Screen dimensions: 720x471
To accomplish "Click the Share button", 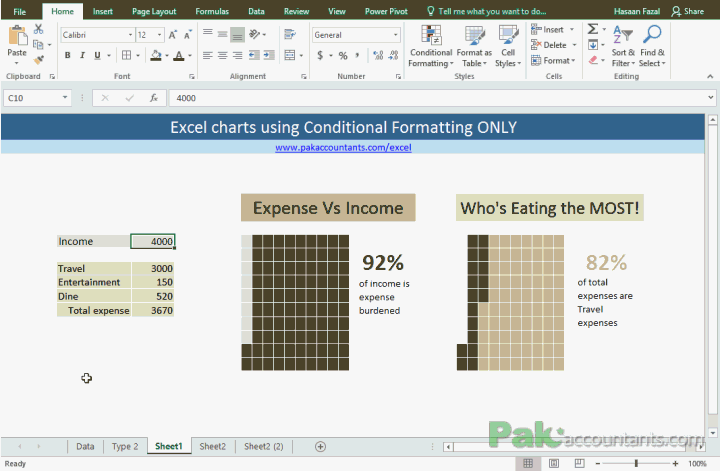I will click(x=687, y=11).
